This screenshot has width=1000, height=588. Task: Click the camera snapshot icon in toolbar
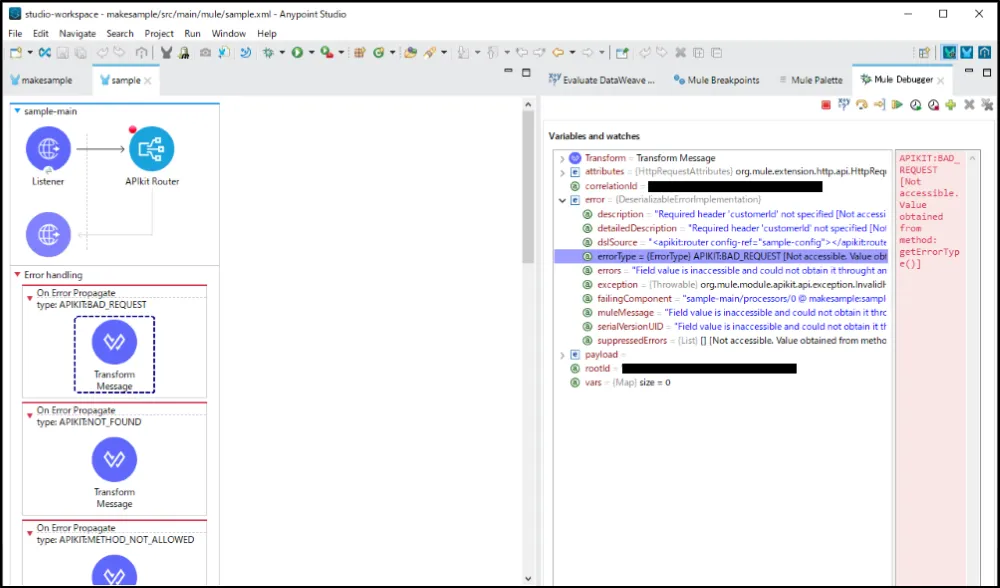tap(205, 53)
